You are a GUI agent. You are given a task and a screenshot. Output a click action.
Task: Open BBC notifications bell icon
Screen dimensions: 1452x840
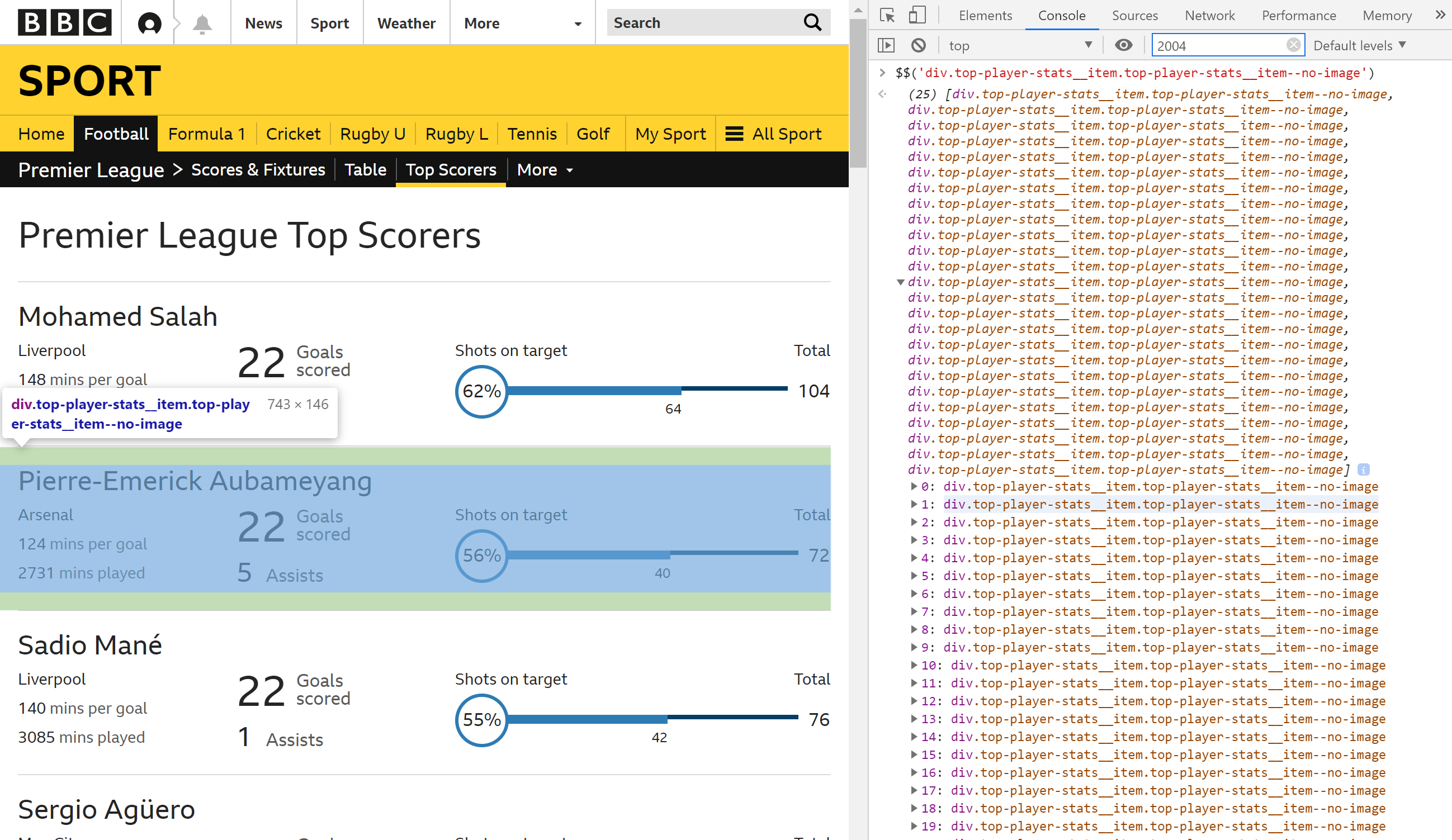tap(202, 23)
